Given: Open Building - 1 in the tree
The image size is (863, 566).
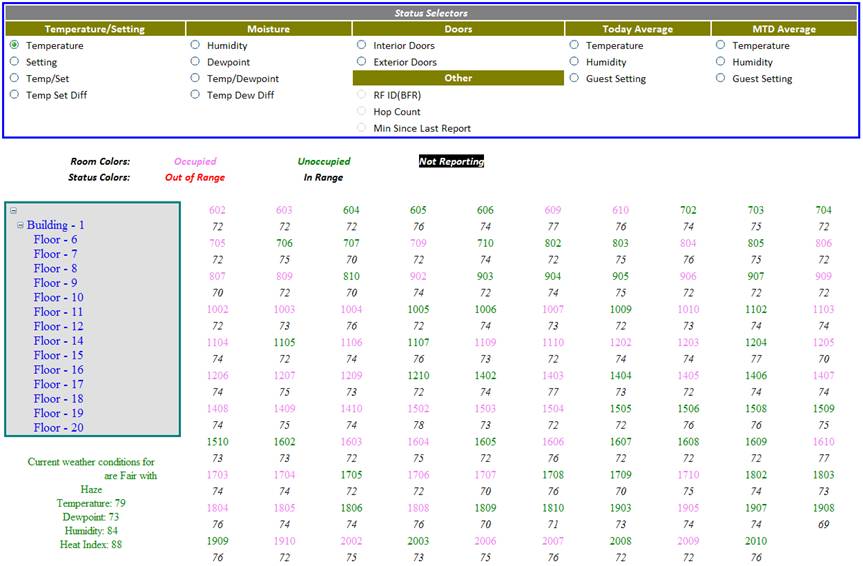Looking at the screenshot, I should [x=56, y=225].
